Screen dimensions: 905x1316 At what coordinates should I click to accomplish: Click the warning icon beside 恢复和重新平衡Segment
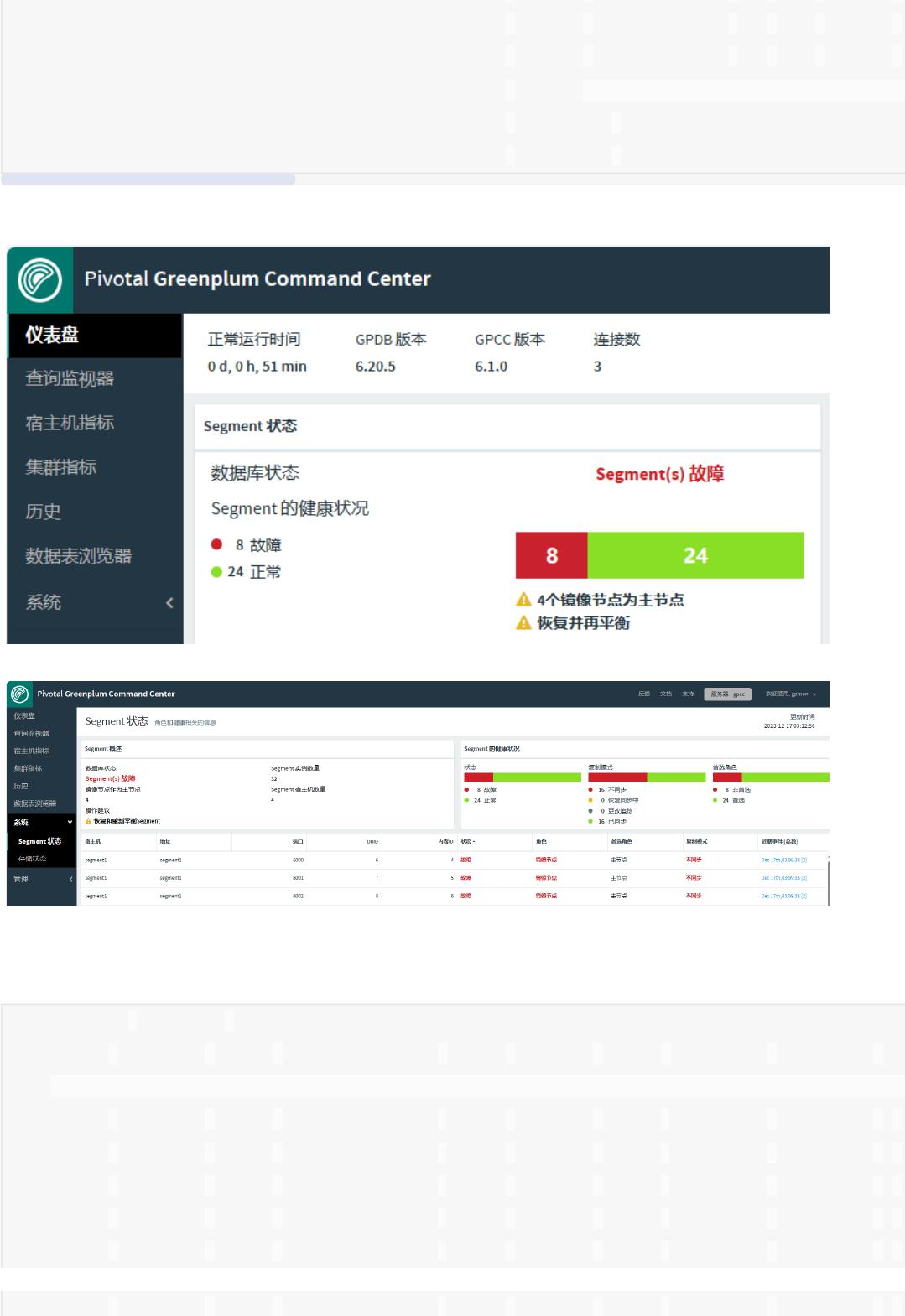[88, 821]
